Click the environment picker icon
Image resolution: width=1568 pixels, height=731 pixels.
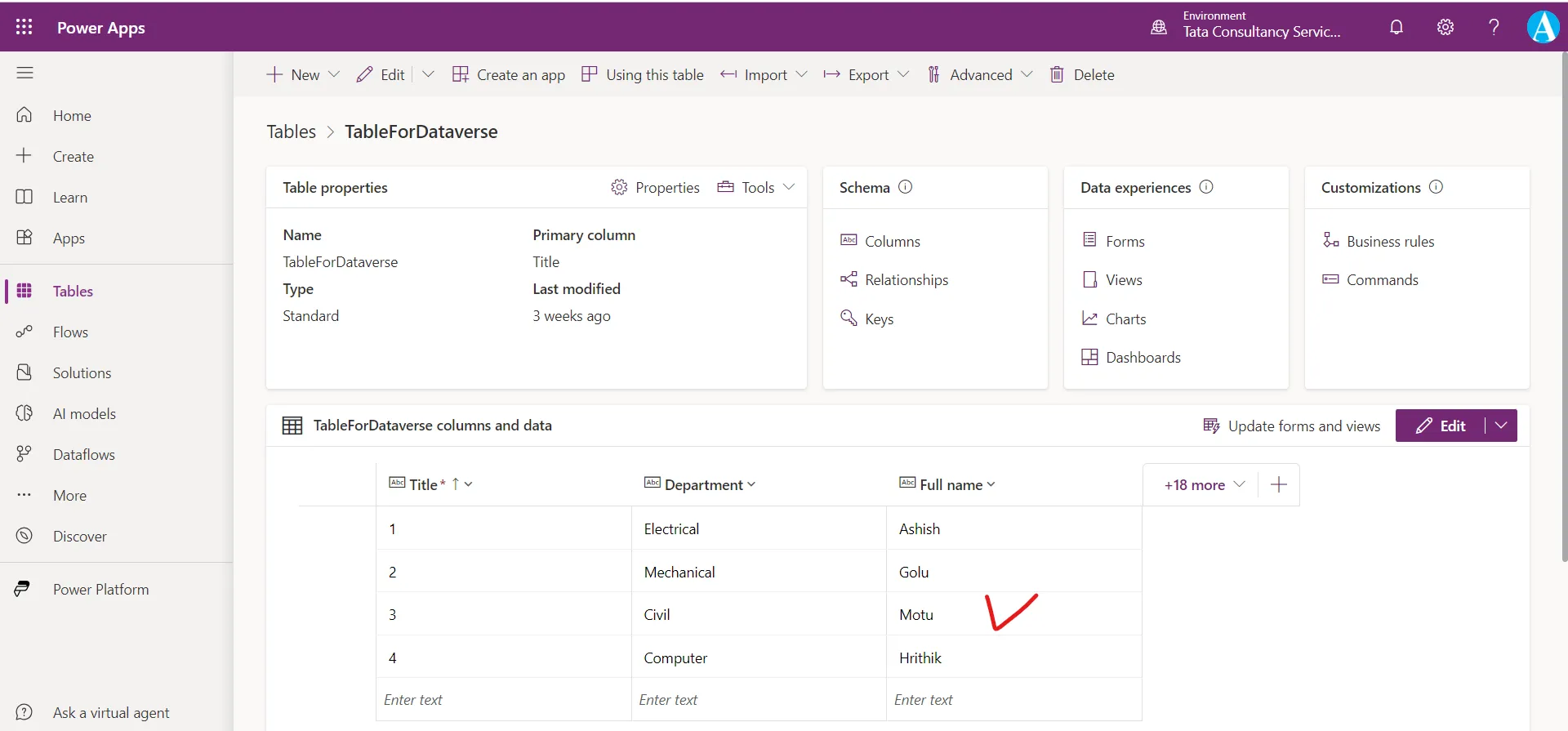1159,27
